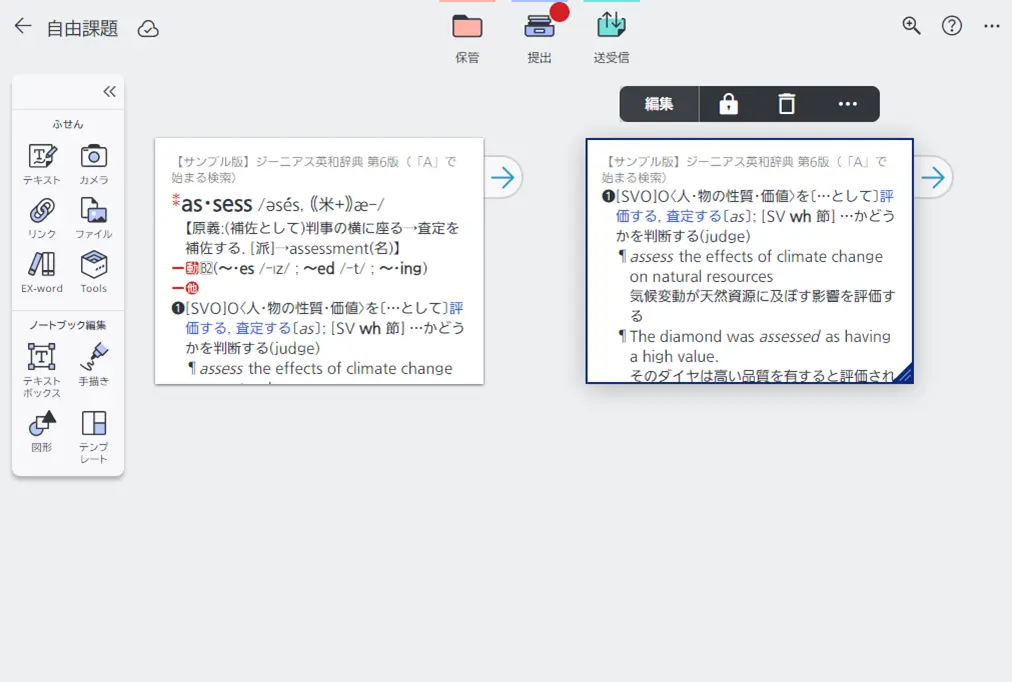
Task: Open the カメラ sticky note tool
Action: [95, 163]
